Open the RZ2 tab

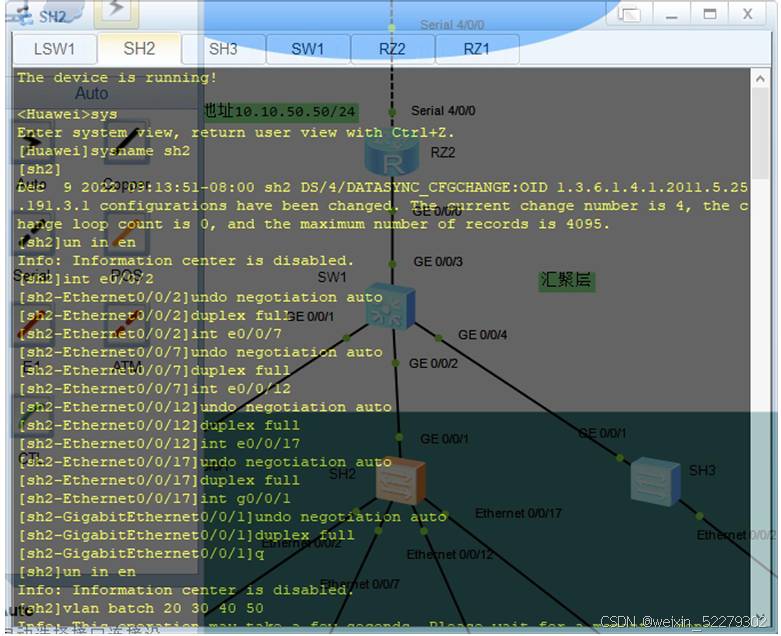click(392, 49)
